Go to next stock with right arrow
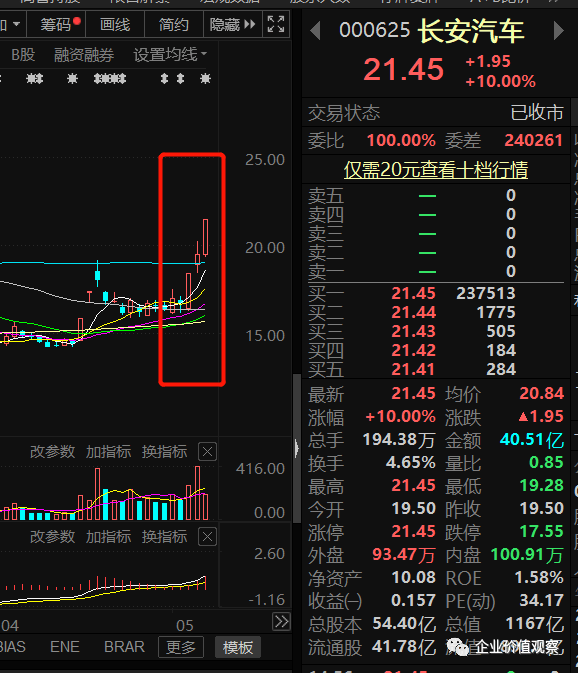This screenshot has width=578, height=673. click(x=558, y=31)
